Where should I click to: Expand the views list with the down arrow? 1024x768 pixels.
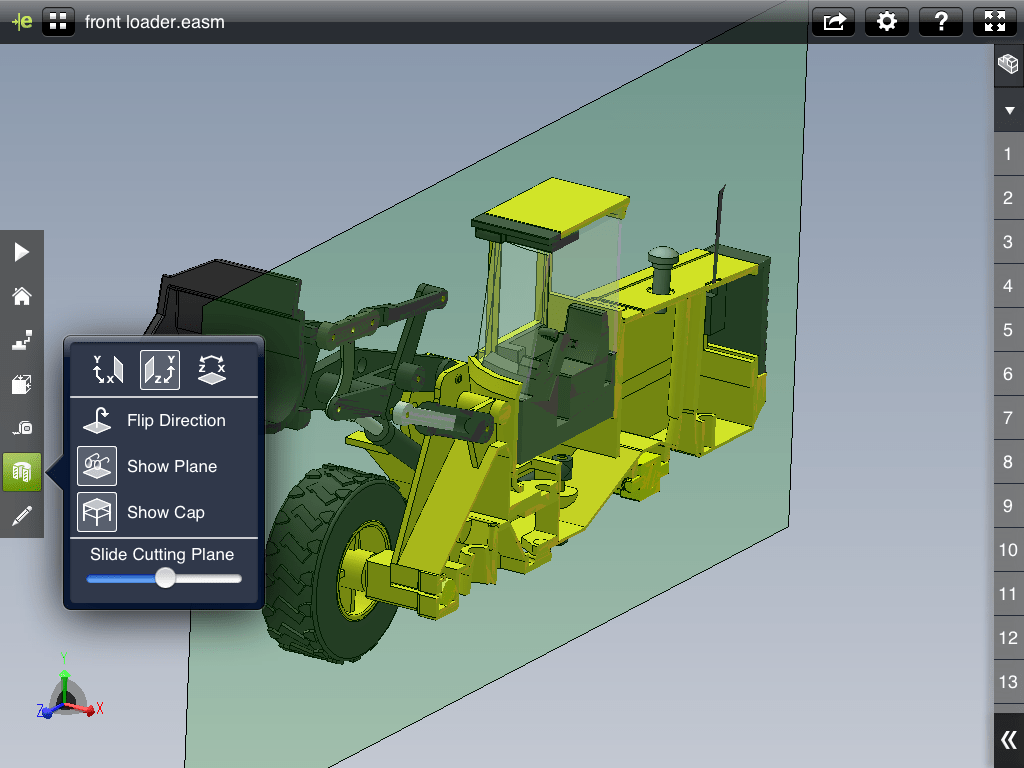pyautogui.click(x=1008, y=109)
